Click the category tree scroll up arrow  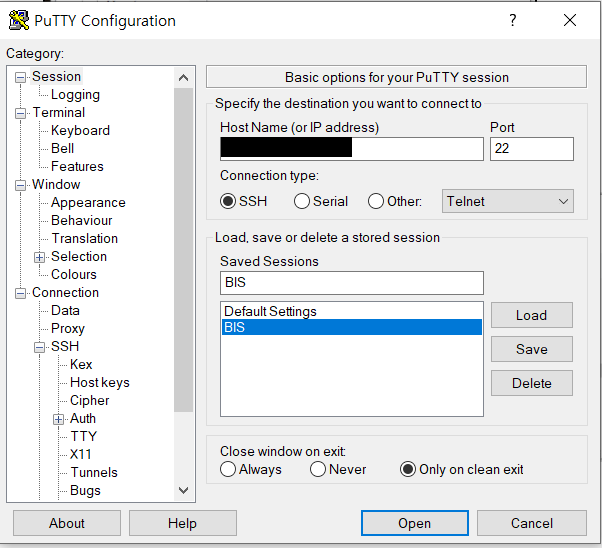pyautogui.click(x=184, y=78)
